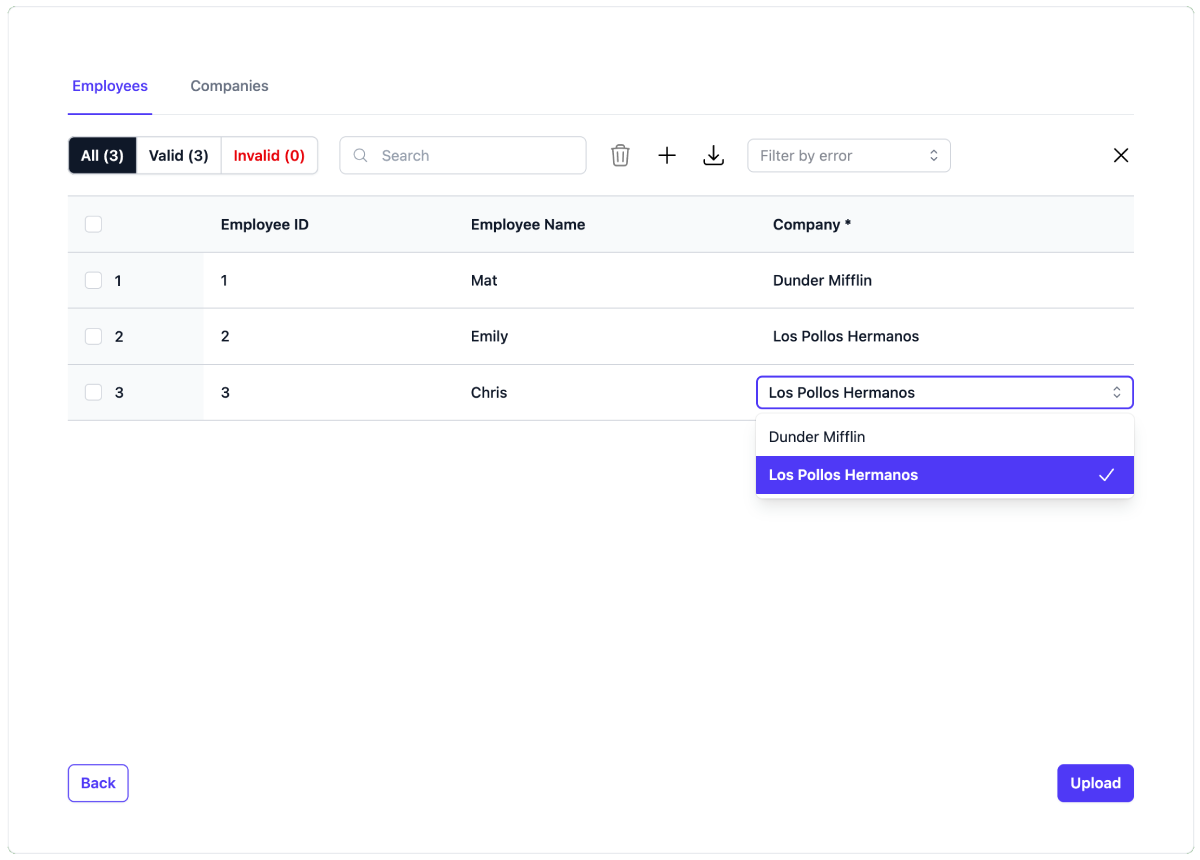
Task: Select Dunder Mifflin from dropdown list
Action: coord(945,437)
